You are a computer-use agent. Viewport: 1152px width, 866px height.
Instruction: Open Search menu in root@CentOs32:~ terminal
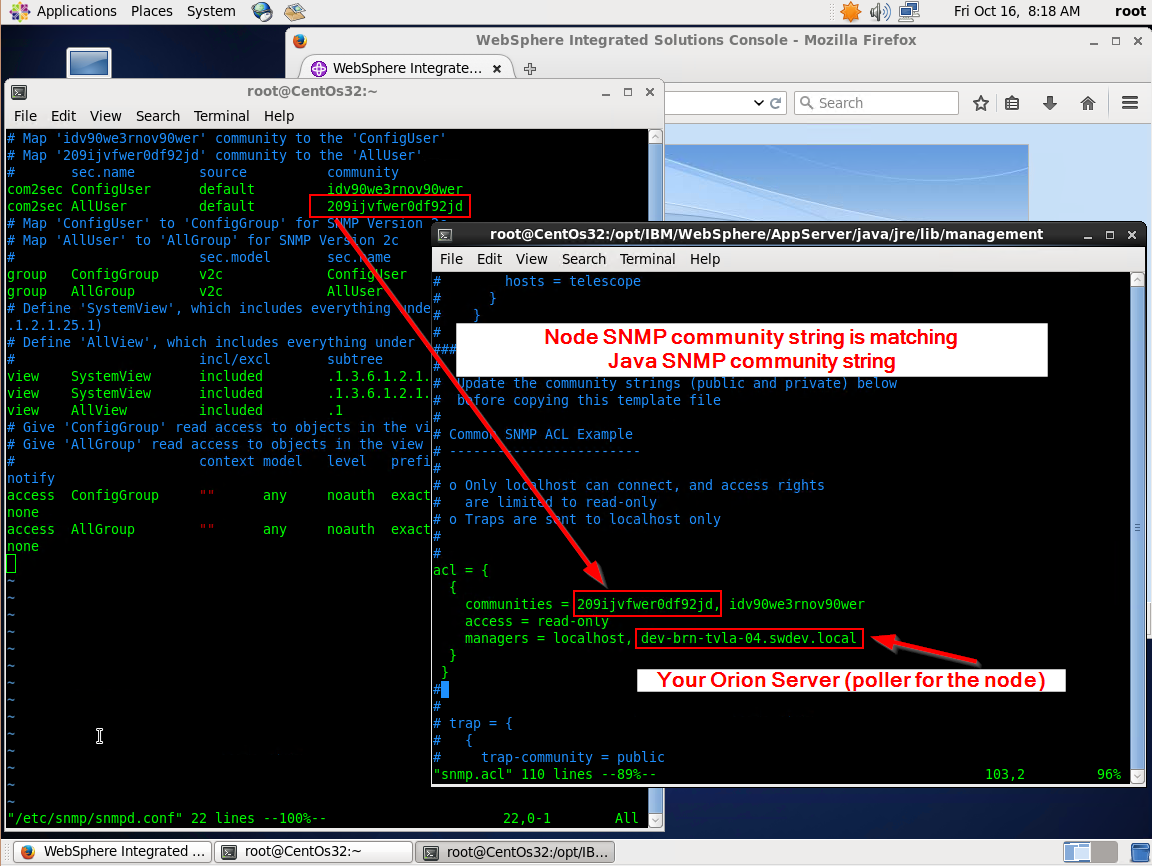[158, 116]
